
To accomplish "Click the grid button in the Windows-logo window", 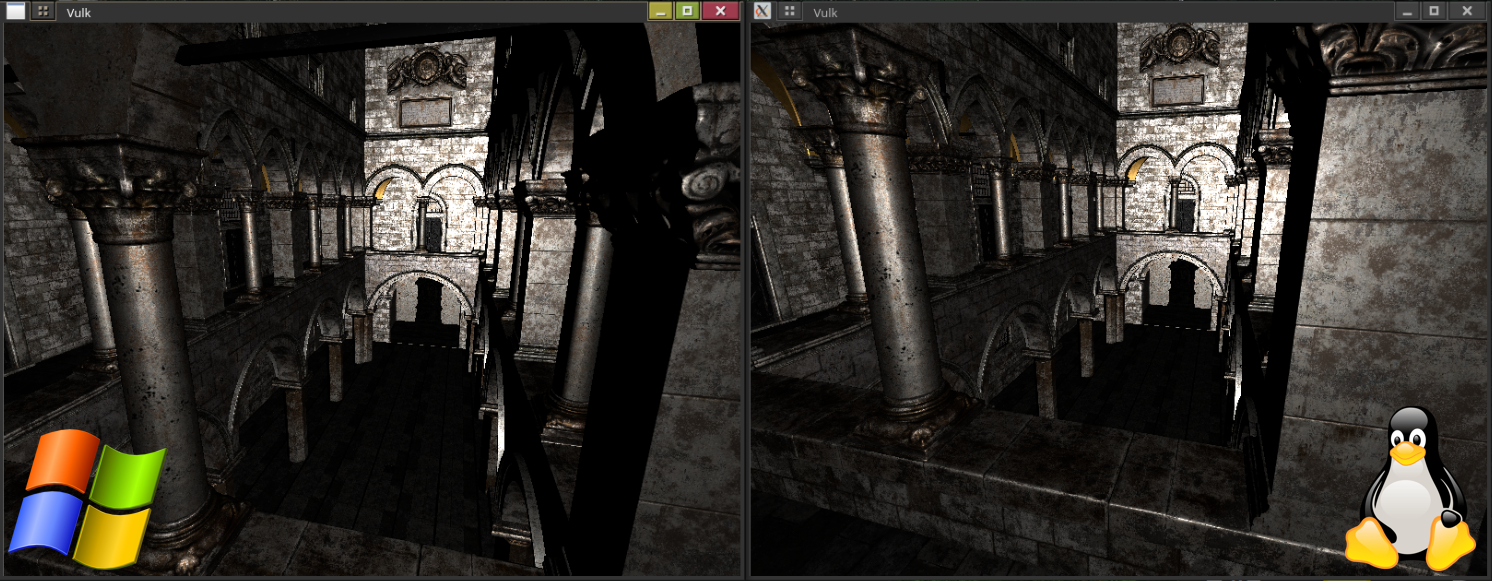I will [42, 11].
